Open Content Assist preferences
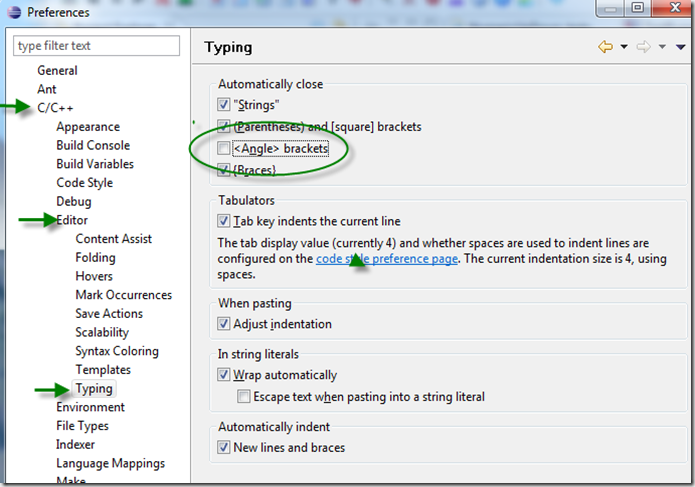The width and height of the screenshot is (695, 487). pos(113,239)
